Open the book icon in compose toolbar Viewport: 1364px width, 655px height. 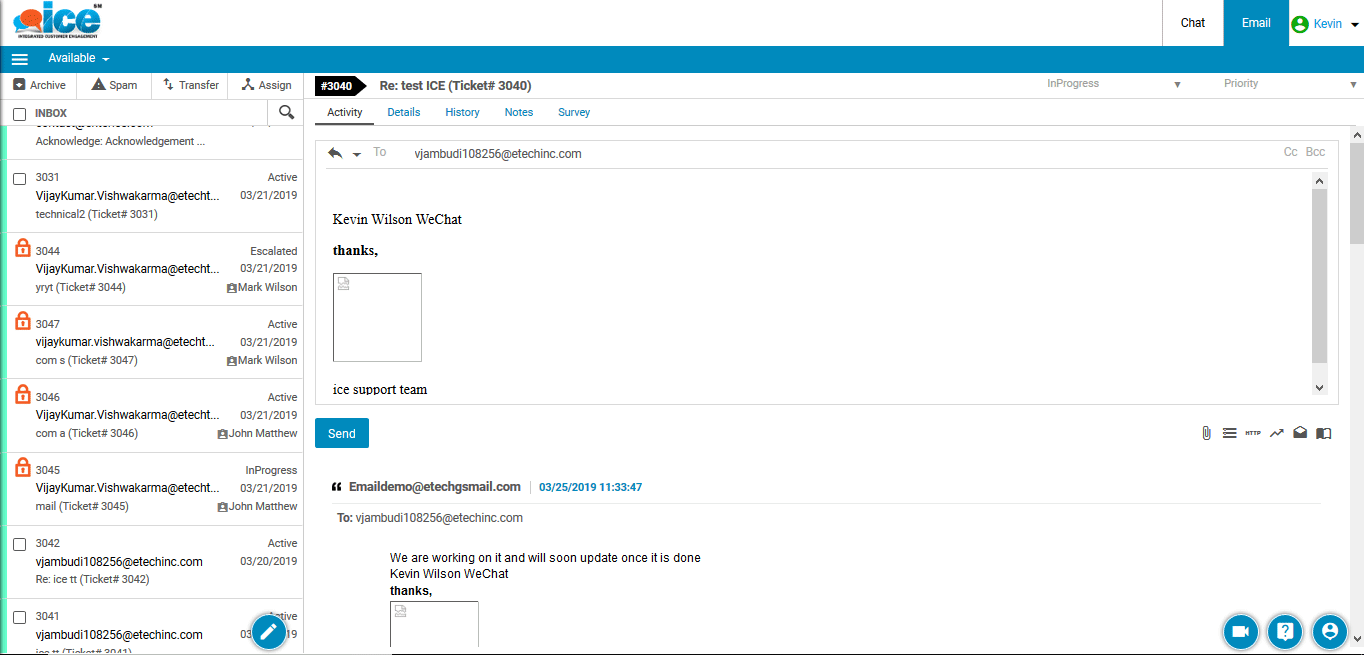[x=1323, y=433]
